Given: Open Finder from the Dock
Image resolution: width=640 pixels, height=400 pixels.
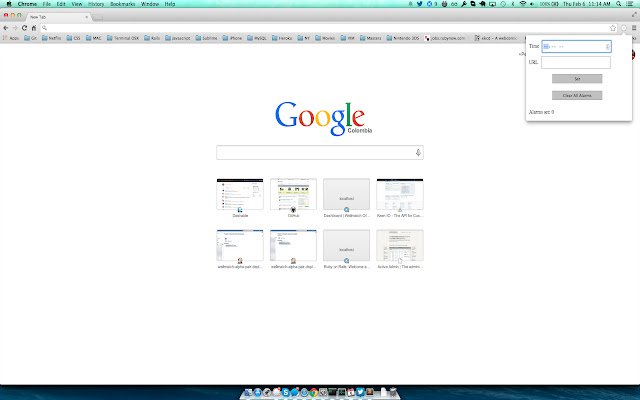Looking at the screenshot, I should (x=248, y=392).
